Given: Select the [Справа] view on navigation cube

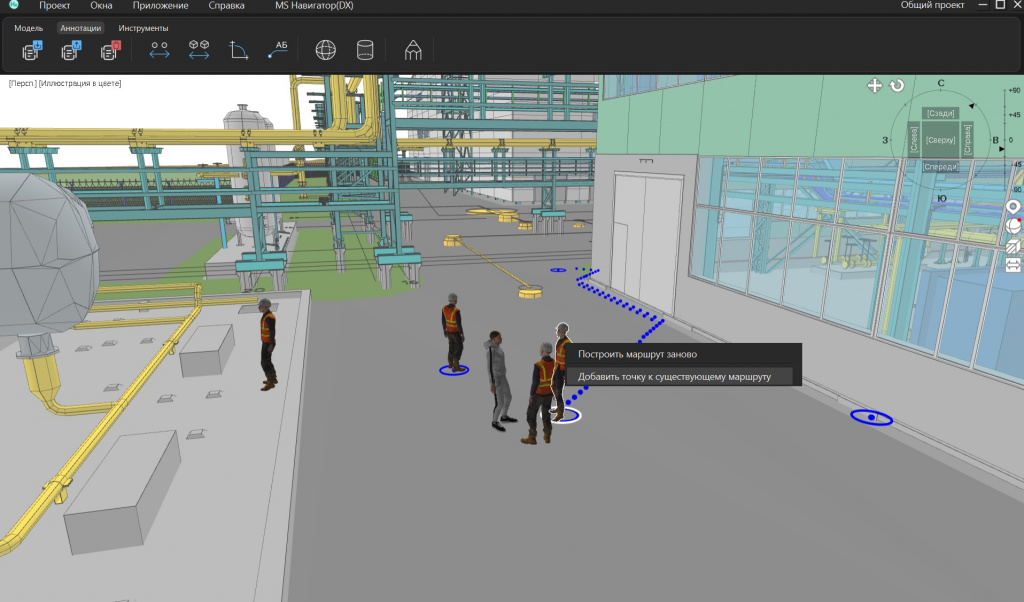Looking at the screenshot, I should pos(967,140).
